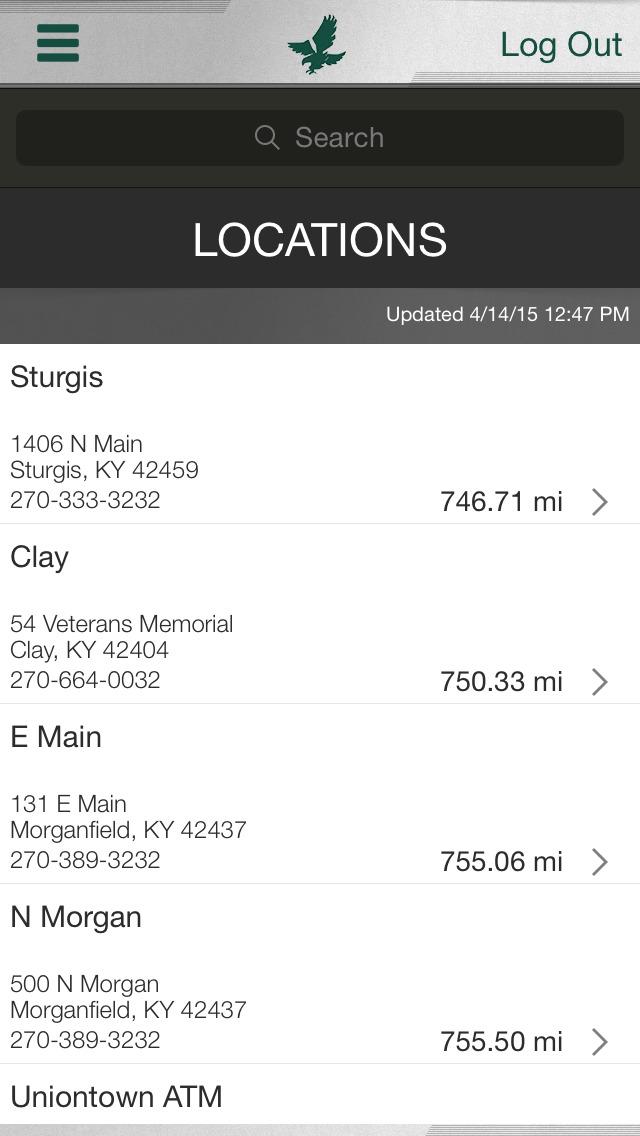Tap the 755.50 mi distance

(x=501, y=1042)
